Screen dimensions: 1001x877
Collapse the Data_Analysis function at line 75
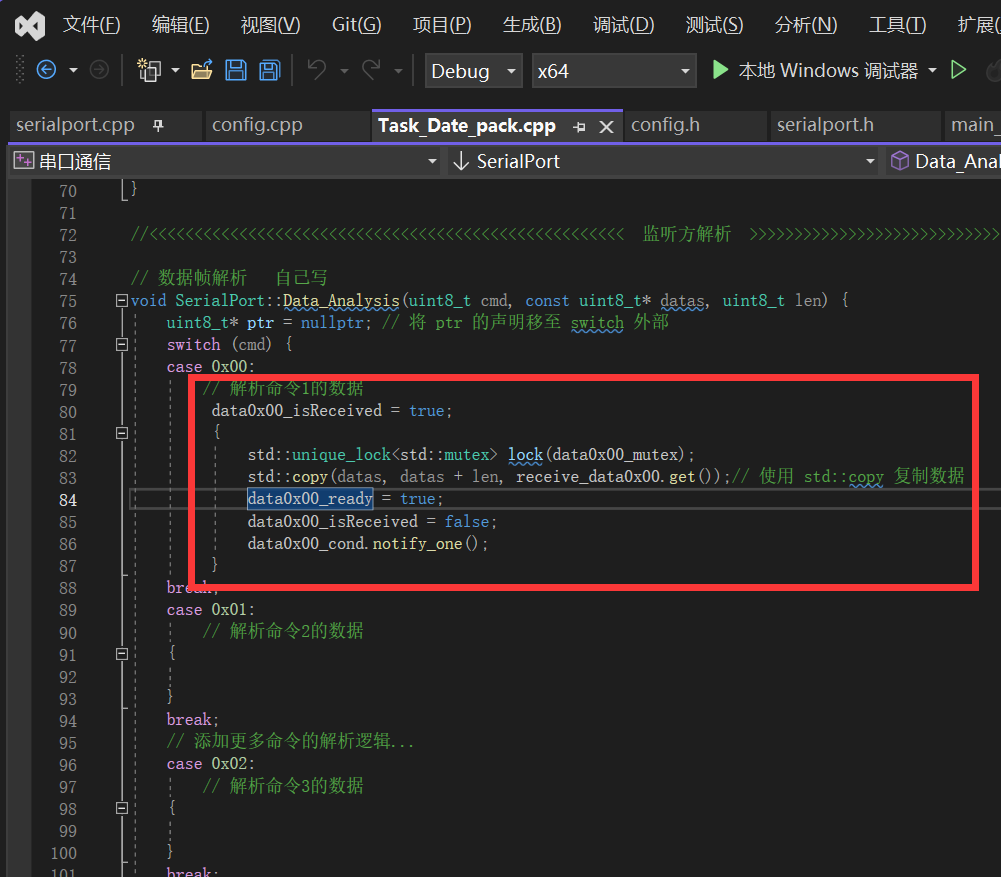pyautogui.click(x=121, y=300)
